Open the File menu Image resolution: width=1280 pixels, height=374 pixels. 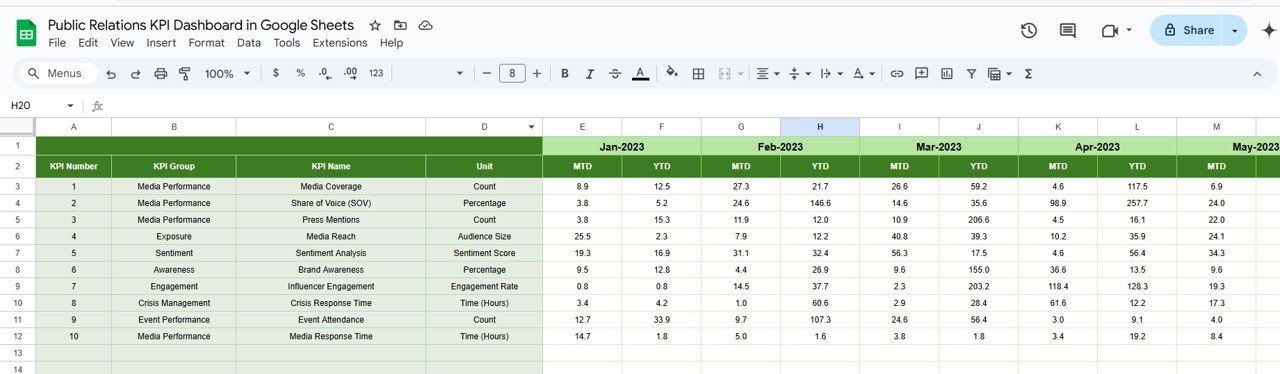point(57,43)
